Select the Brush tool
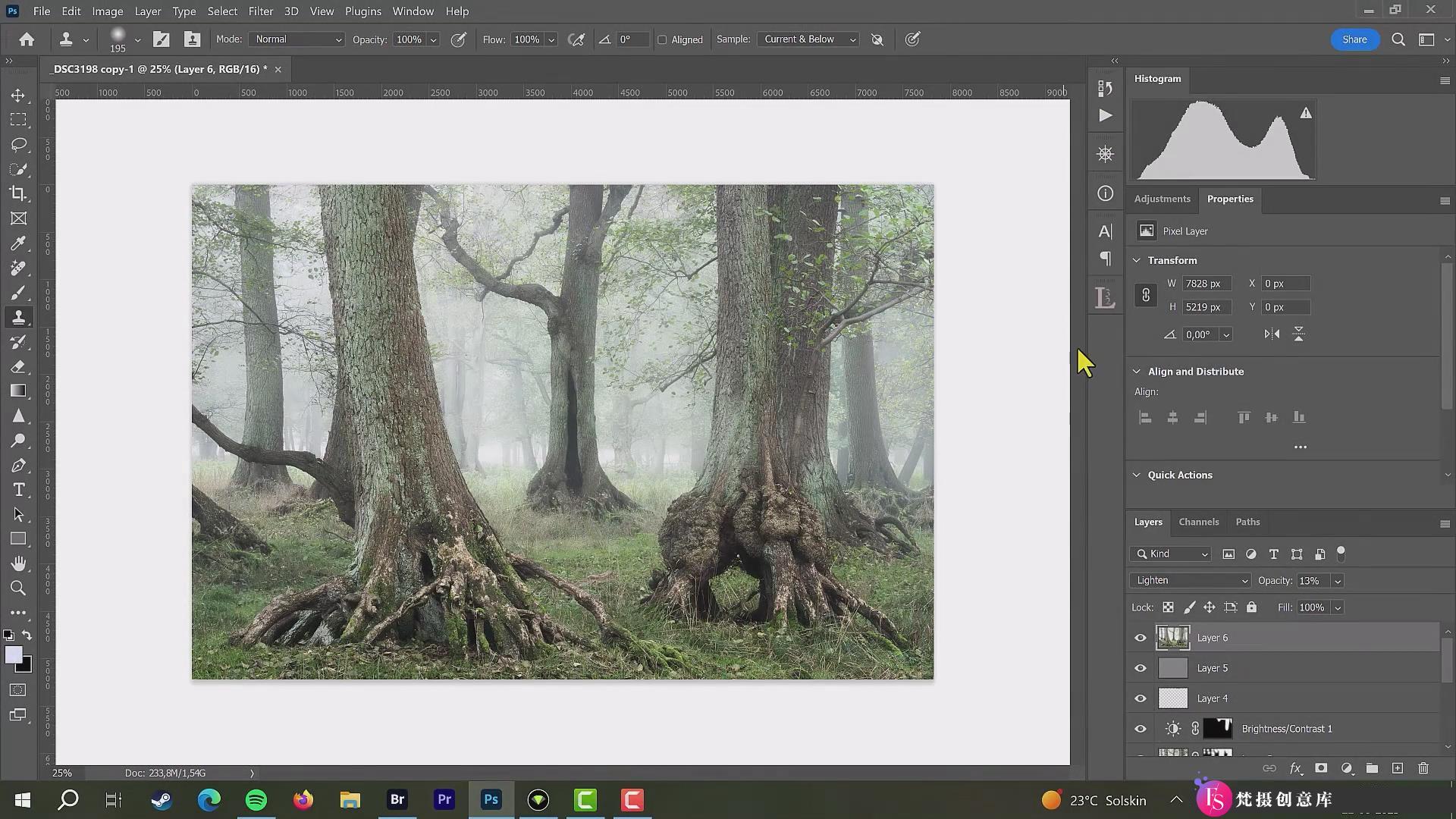This screenshot has height=819, width=1456. tap(18, 293)
